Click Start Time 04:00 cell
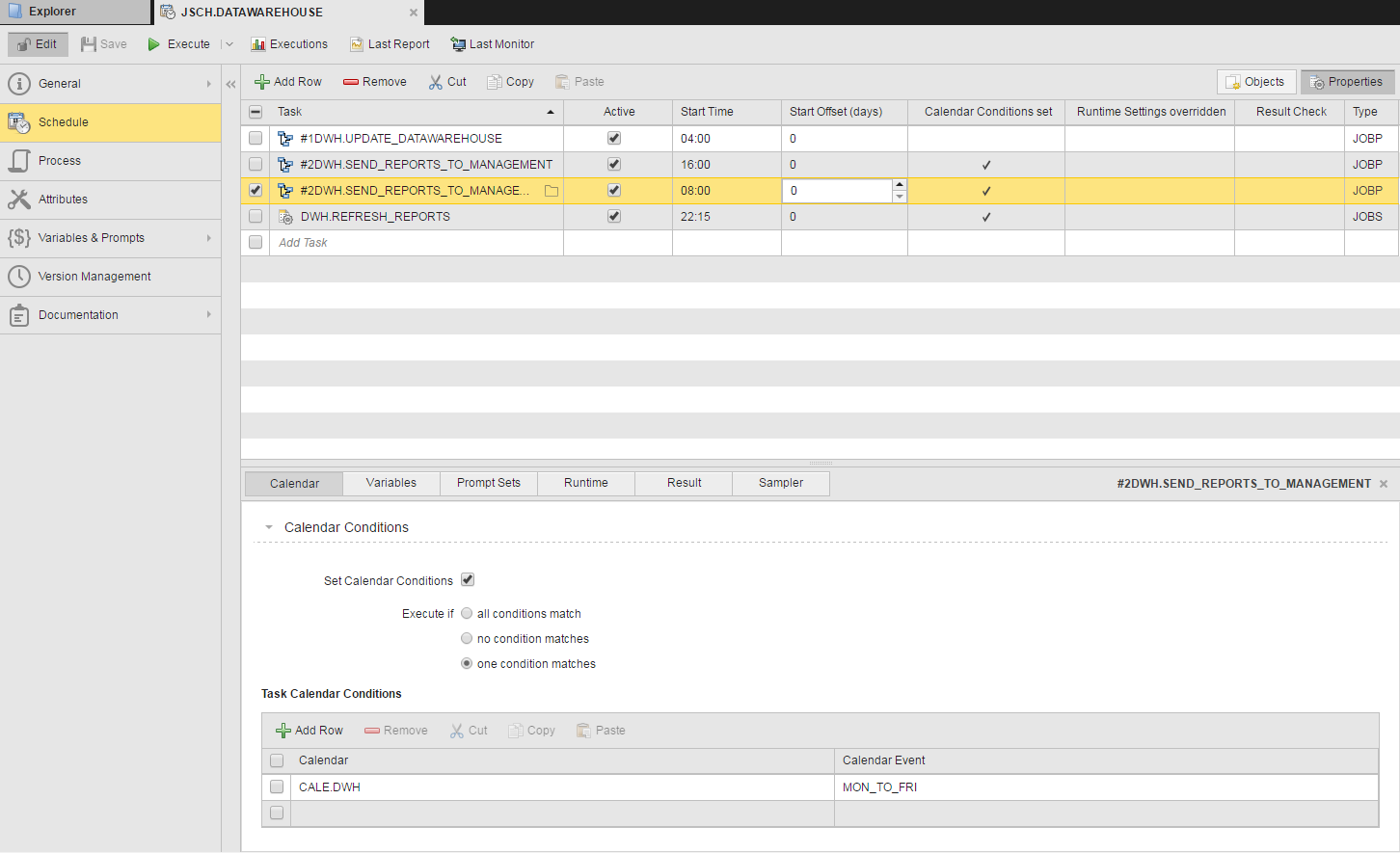Screen dimensions: 1400x853 pyautogui.click(x=727, y=139)
